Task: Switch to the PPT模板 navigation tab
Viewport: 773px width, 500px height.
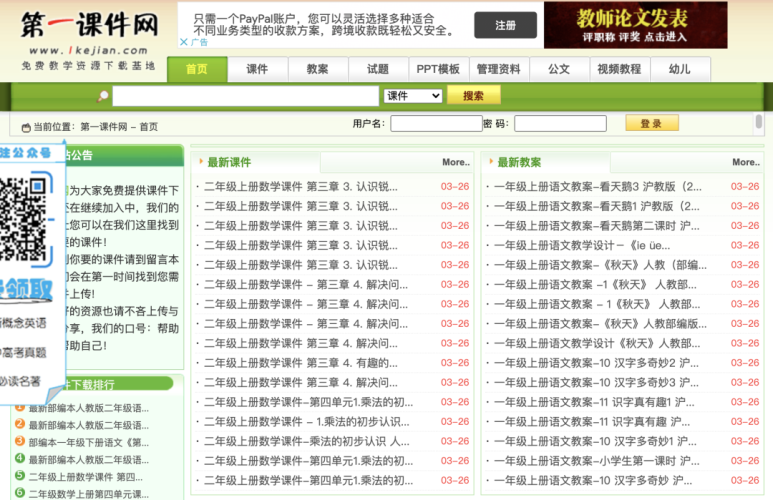Action: pos(438,69)
